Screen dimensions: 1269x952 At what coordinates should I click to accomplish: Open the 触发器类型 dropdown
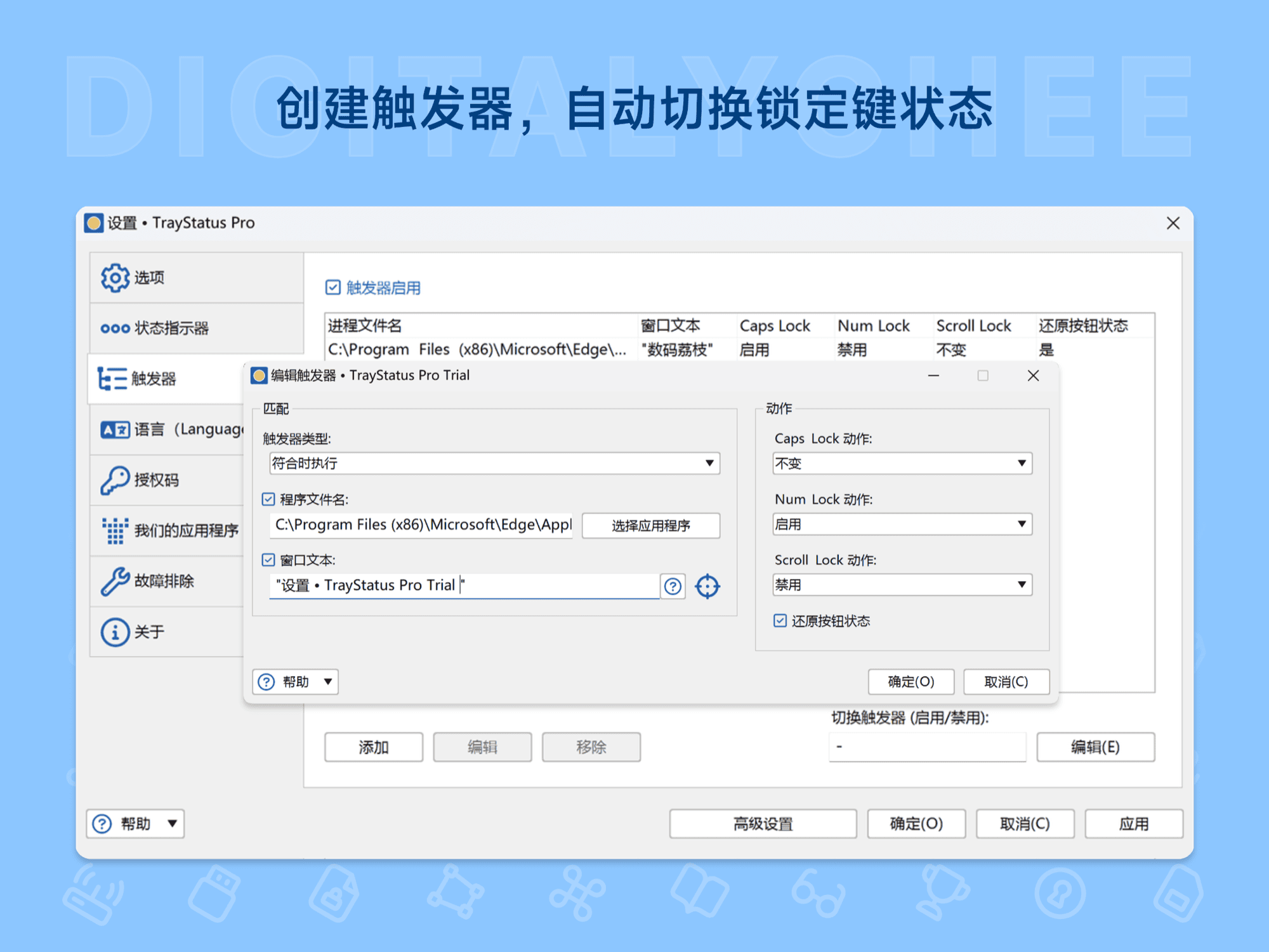[710, 463]
